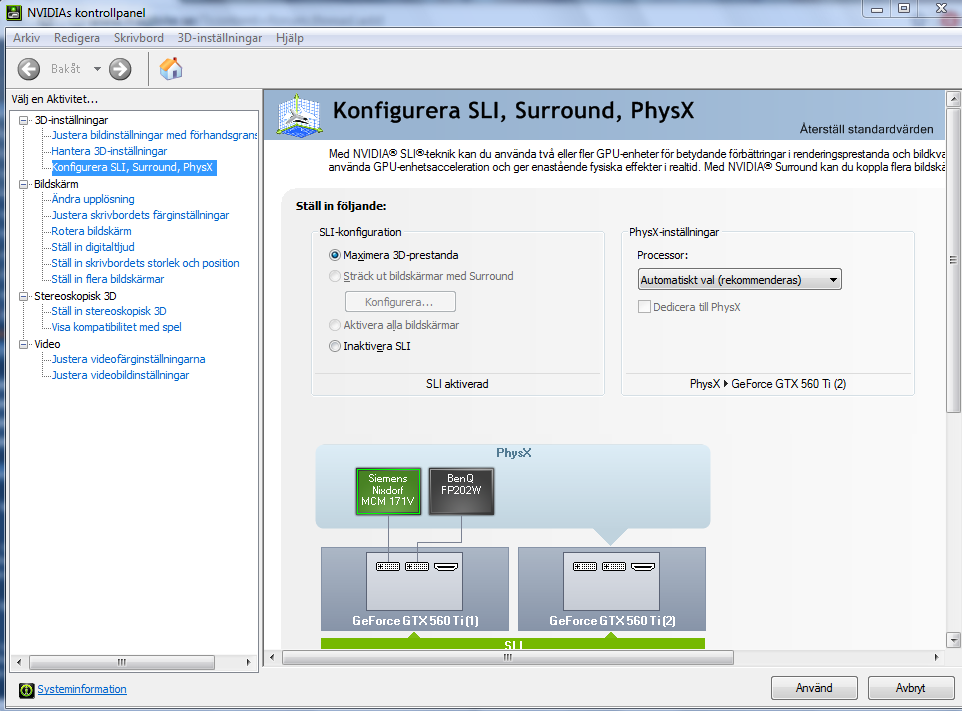This screenshot has width=962, height=711.
Task: Open Rotera bildskärm in tree
Action: tap(91, 231)
